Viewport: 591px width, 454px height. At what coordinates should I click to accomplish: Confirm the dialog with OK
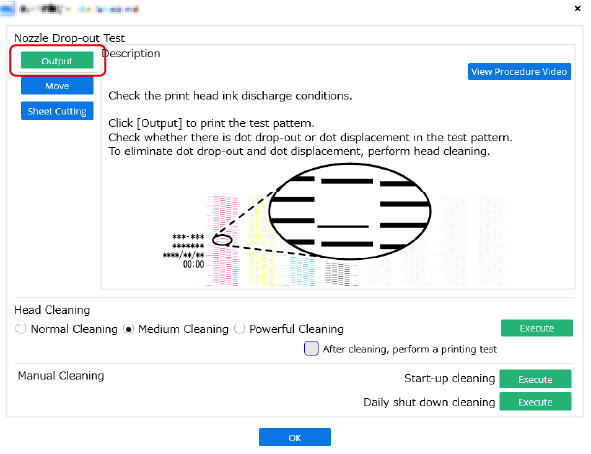click(x=295, y=437)
